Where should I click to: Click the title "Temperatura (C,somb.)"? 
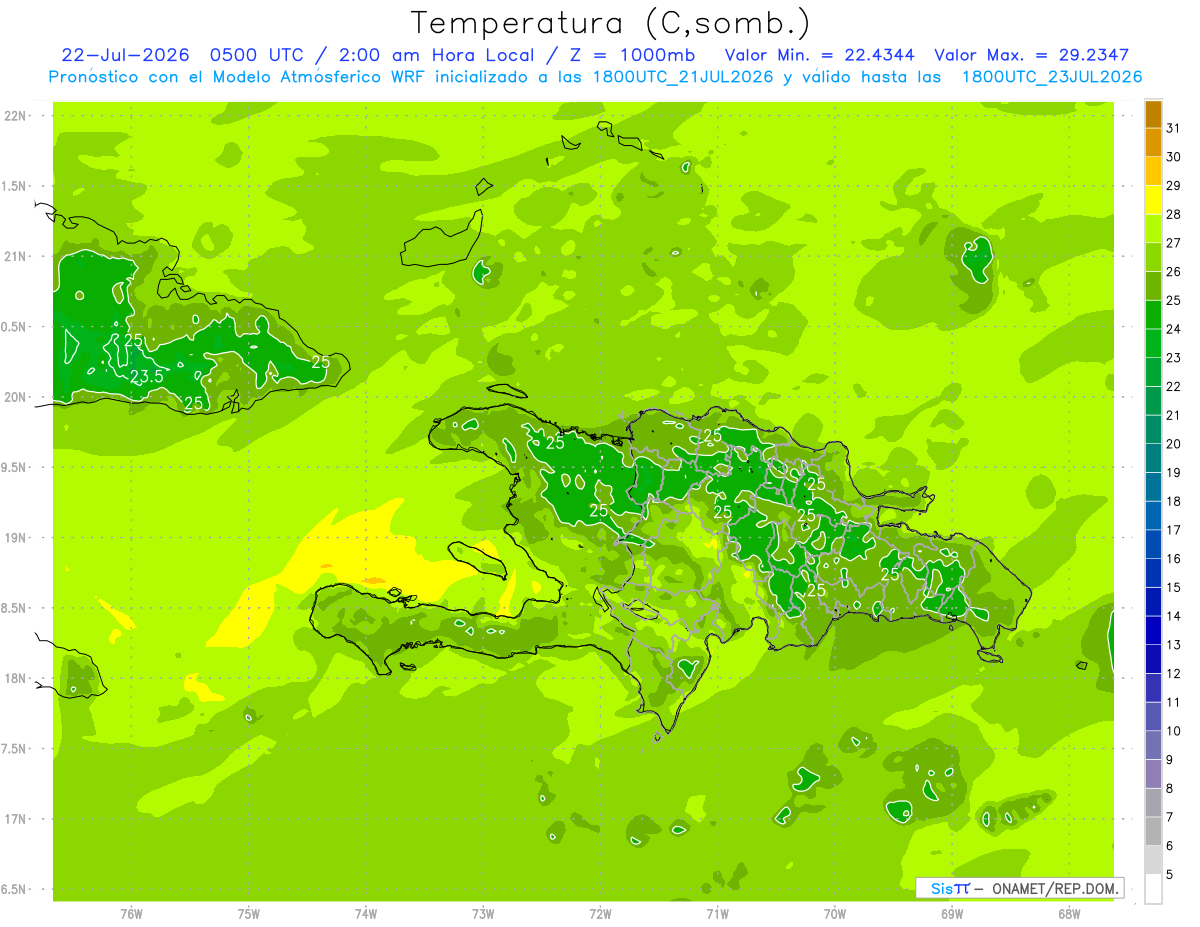(x=610, y=23)
